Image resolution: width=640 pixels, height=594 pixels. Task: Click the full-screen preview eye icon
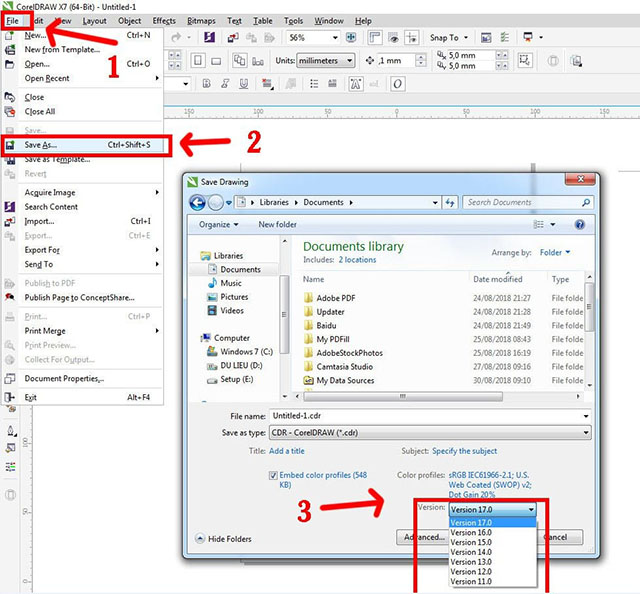pos(393,38)
